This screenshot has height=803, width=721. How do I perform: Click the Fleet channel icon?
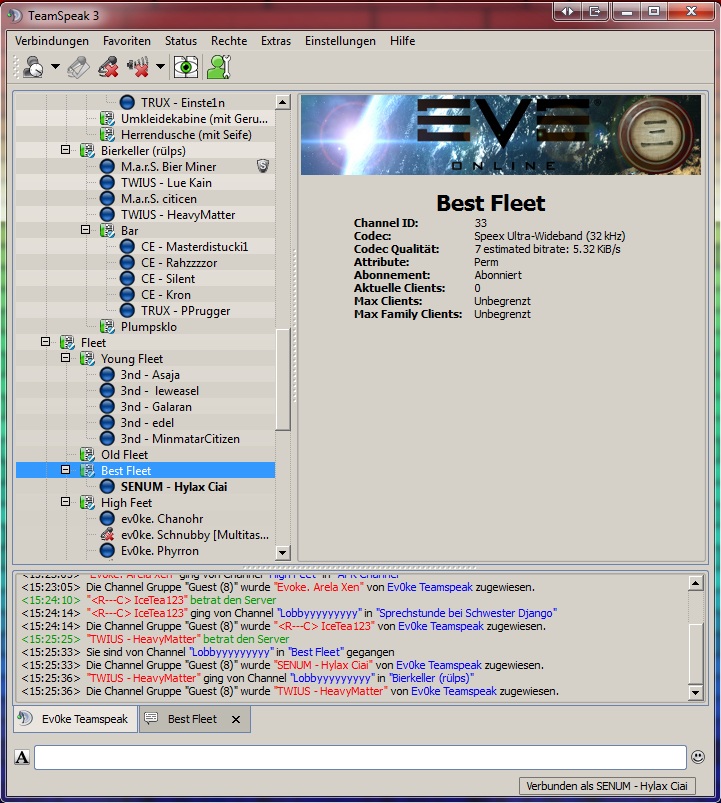click(67, 343)
